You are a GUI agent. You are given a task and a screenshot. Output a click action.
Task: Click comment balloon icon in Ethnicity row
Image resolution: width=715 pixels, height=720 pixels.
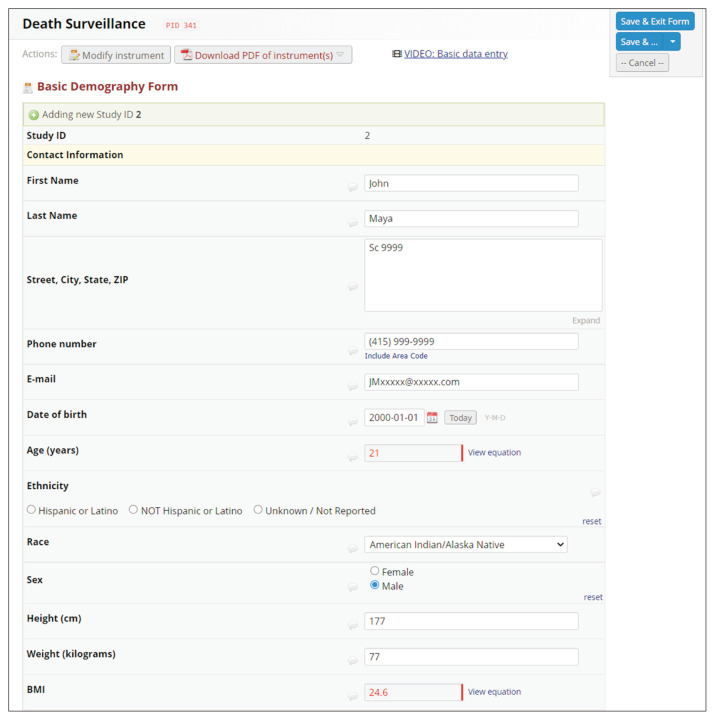pos(596,493)
